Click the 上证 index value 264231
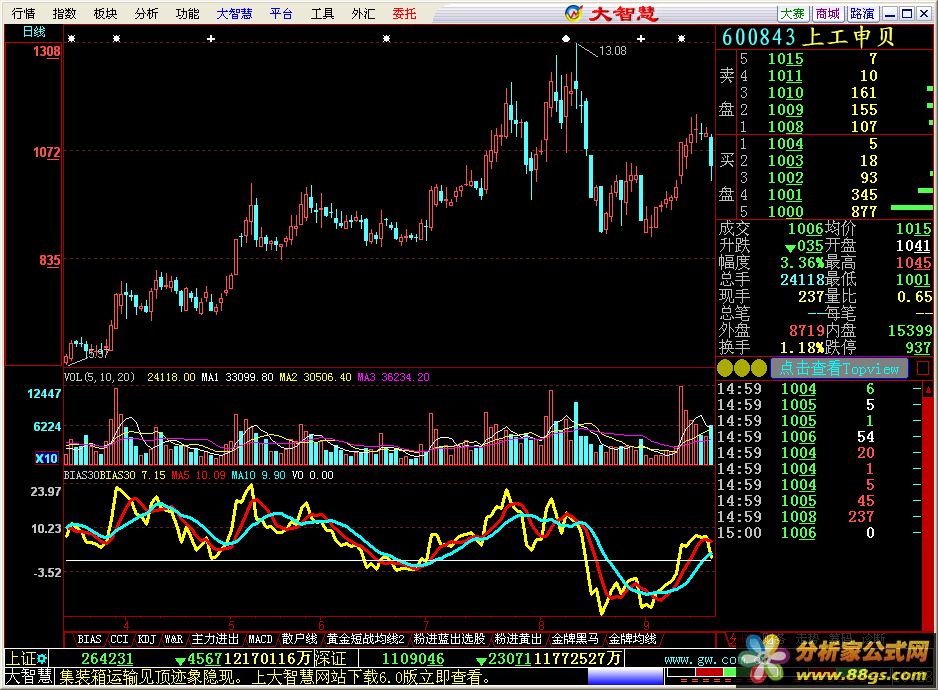 (107, 659)
